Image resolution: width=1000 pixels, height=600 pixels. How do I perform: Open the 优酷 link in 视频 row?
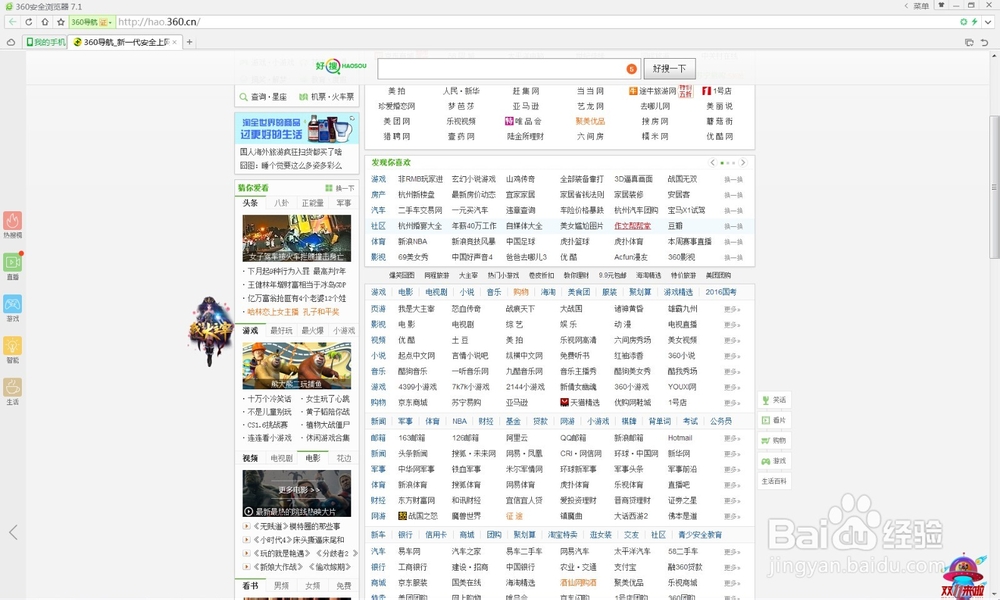(x=407, y=340)
